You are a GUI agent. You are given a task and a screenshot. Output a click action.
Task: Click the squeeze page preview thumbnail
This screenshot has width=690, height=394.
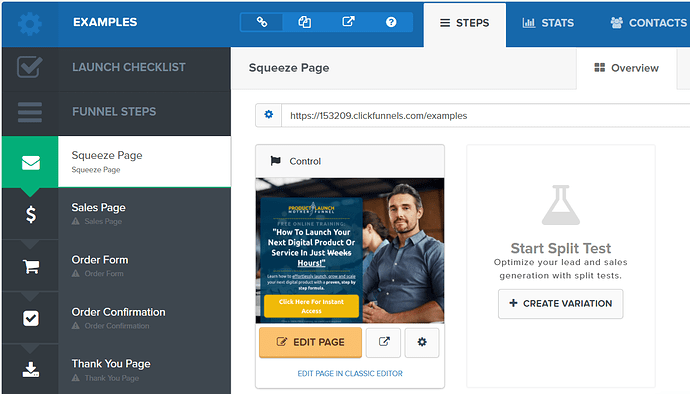[x=350, y=250]
